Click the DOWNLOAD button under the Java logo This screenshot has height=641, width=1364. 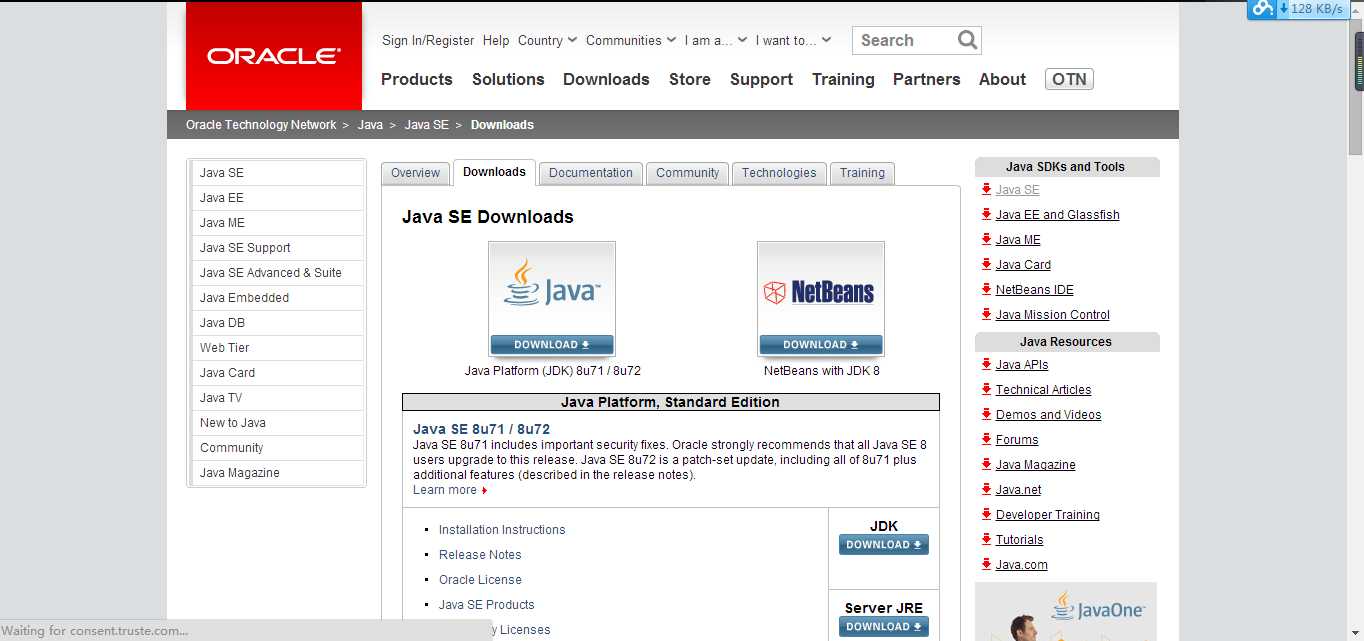click(x=552, y=345)
